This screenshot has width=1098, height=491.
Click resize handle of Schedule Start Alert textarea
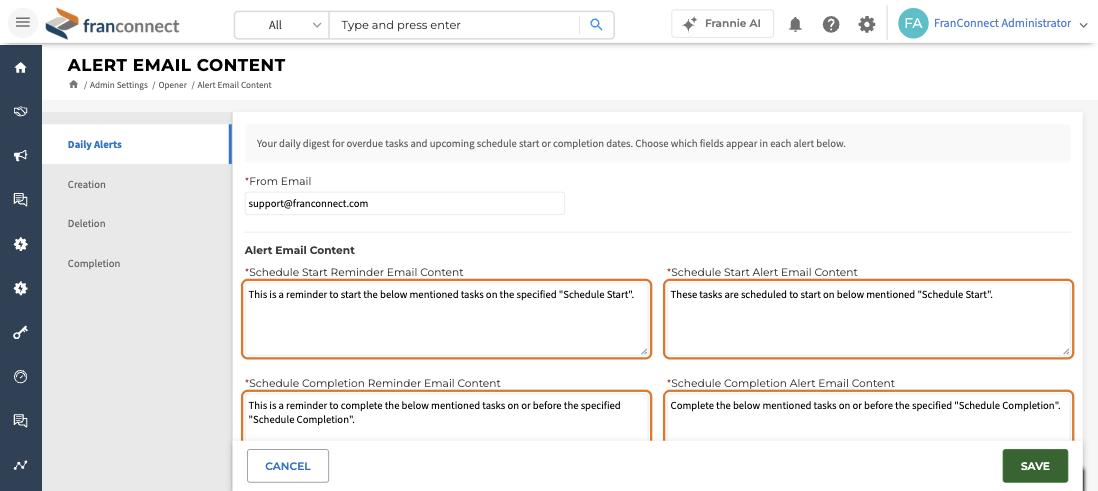tap(1066, 351)
